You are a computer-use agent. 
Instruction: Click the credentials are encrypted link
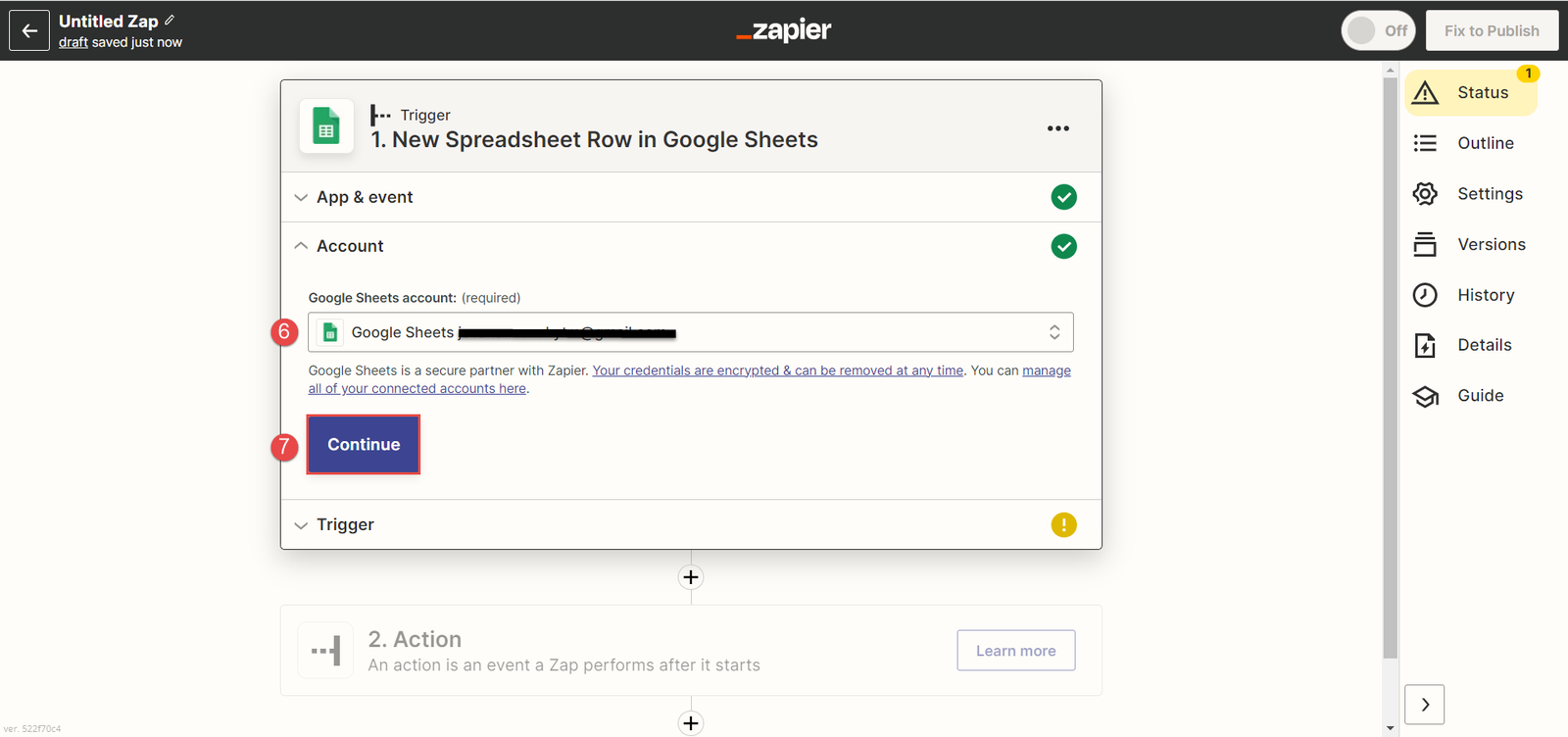[x=778, y=370]
